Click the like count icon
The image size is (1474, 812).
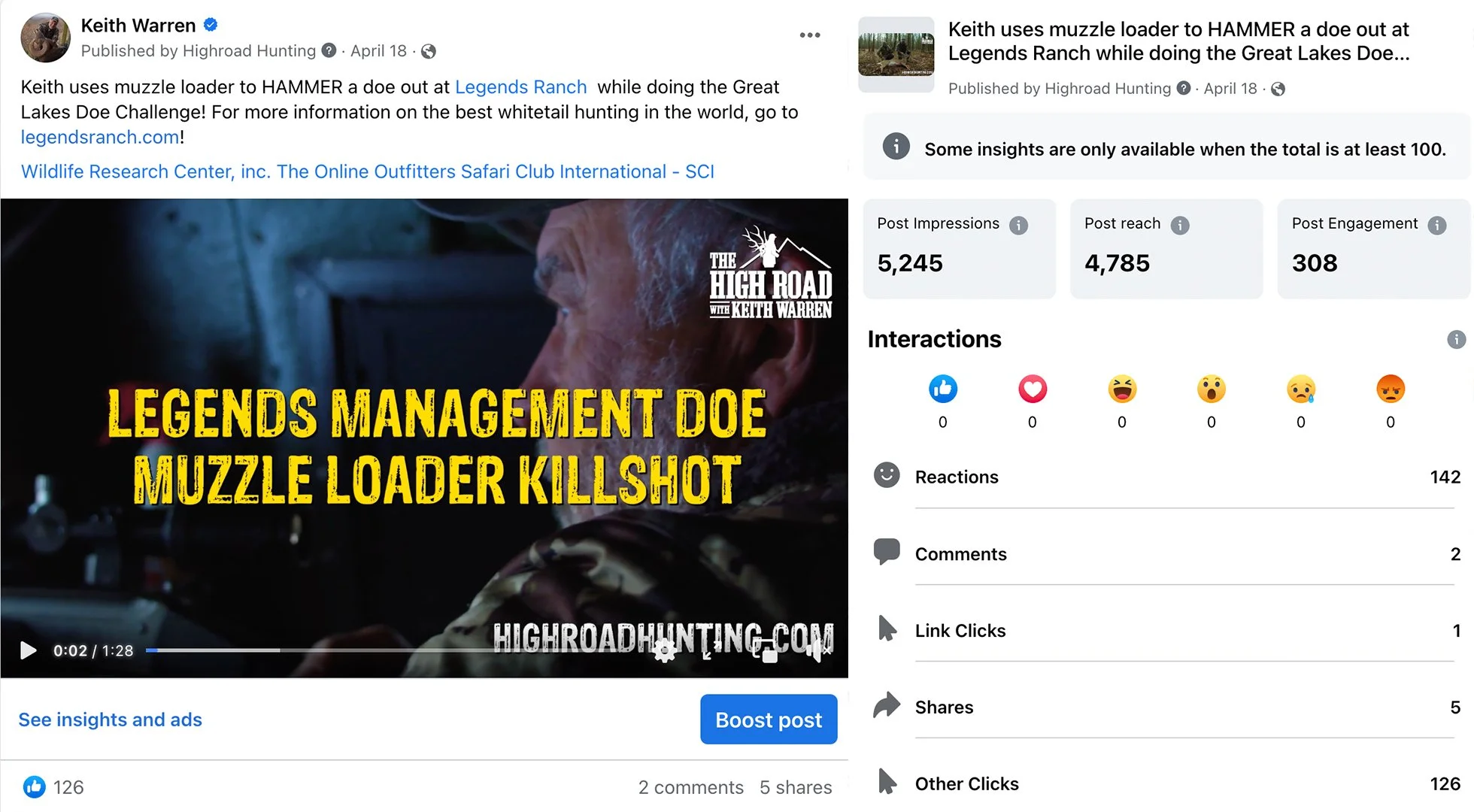coord(34,787)
